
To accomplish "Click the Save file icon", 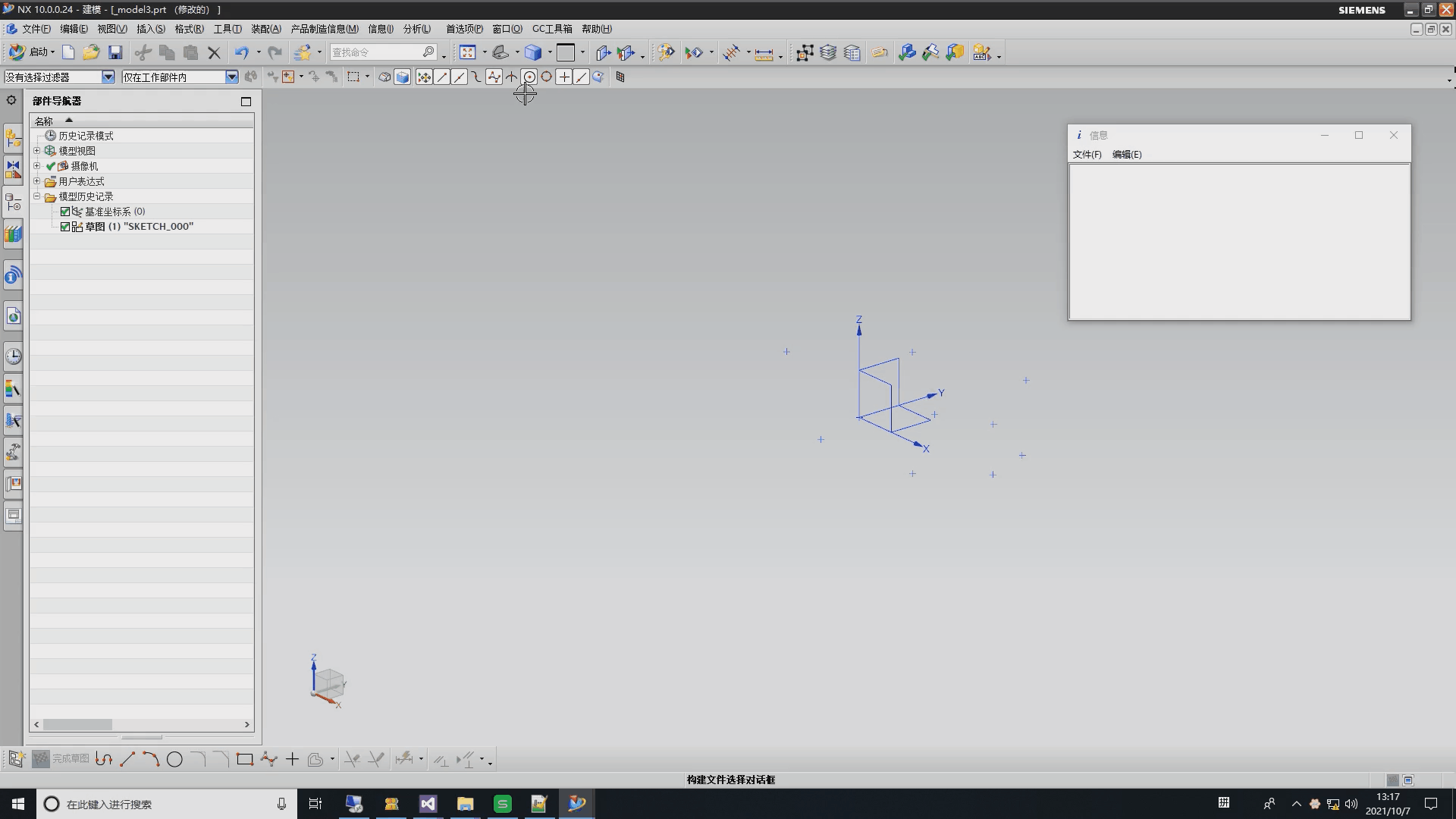I will [115, 52].
